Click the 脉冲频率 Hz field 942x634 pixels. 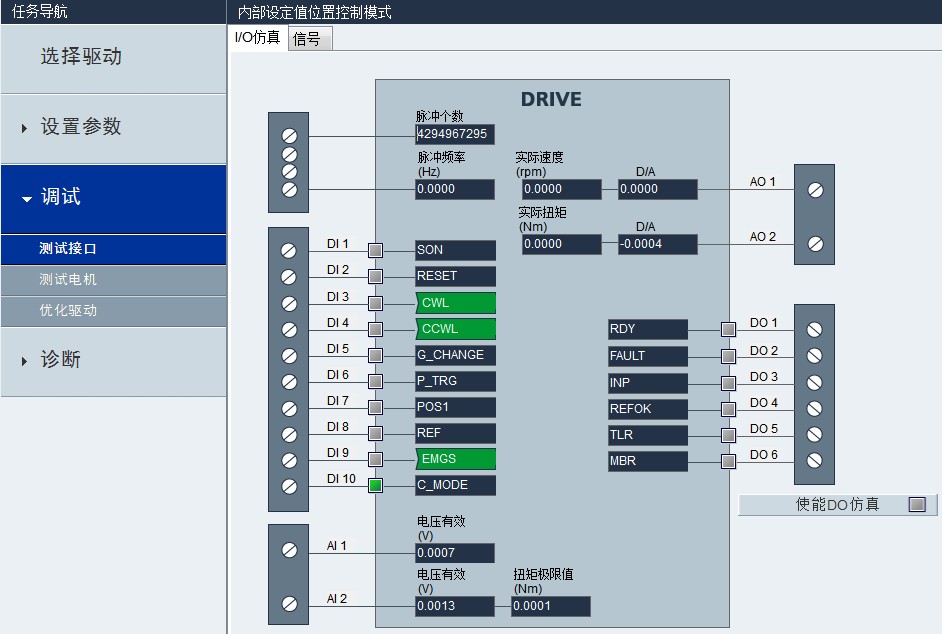point(455,189)
